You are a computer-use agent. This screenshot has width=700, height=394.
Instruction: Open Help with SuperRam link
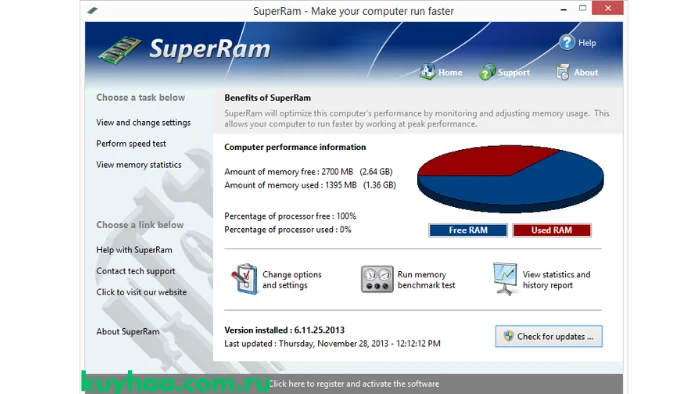point(134,250)
